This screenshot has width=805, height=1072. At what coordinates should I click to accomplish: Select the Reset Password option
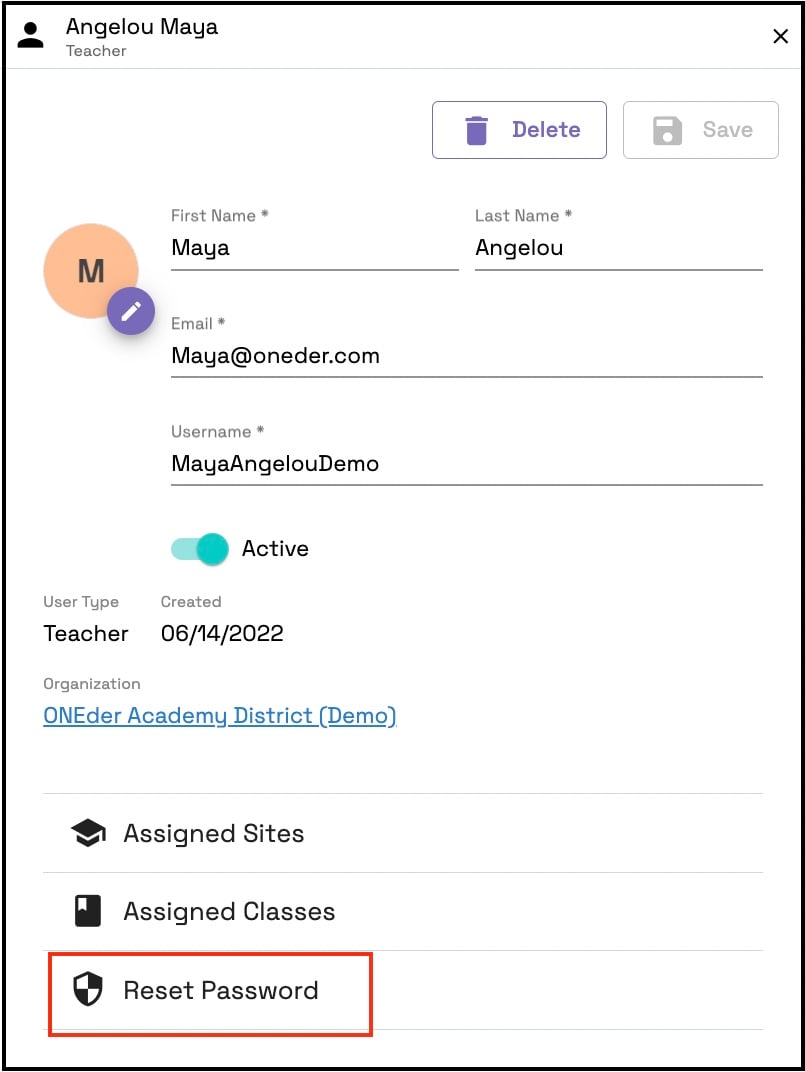click(220, 990)
